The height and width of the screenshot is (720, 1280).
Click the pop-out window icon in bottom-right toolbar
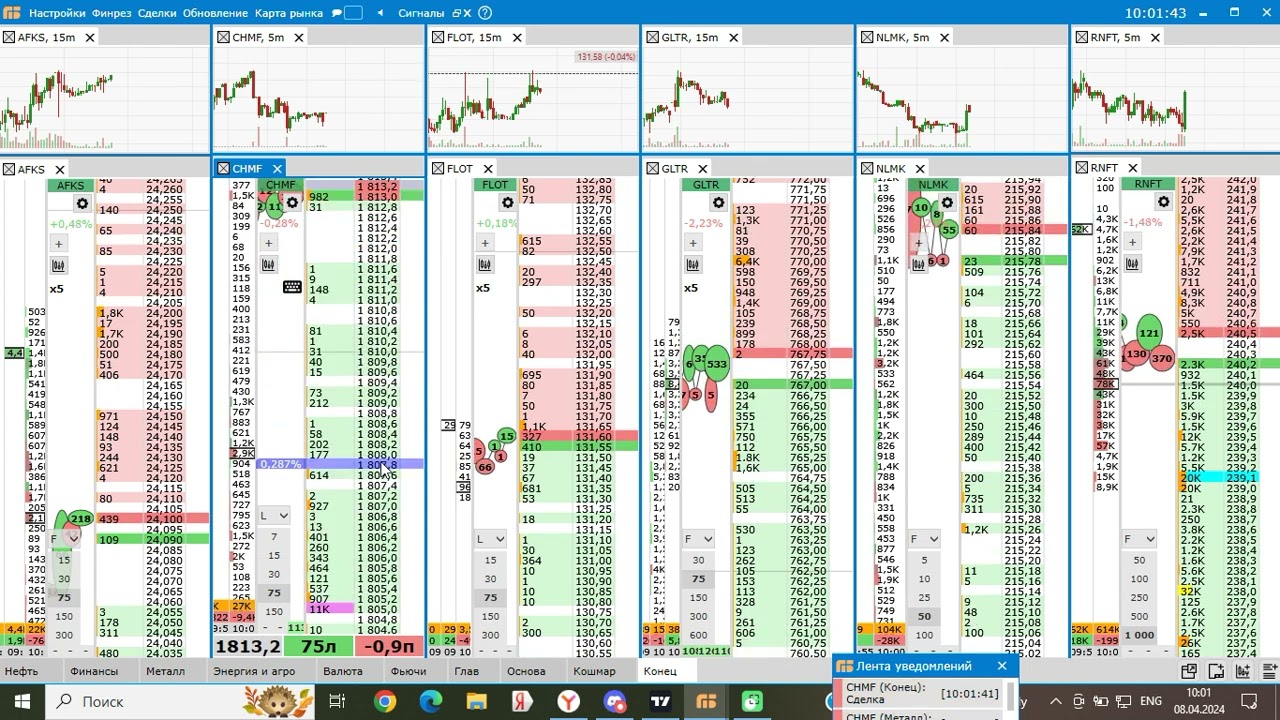pos(1189,672)
